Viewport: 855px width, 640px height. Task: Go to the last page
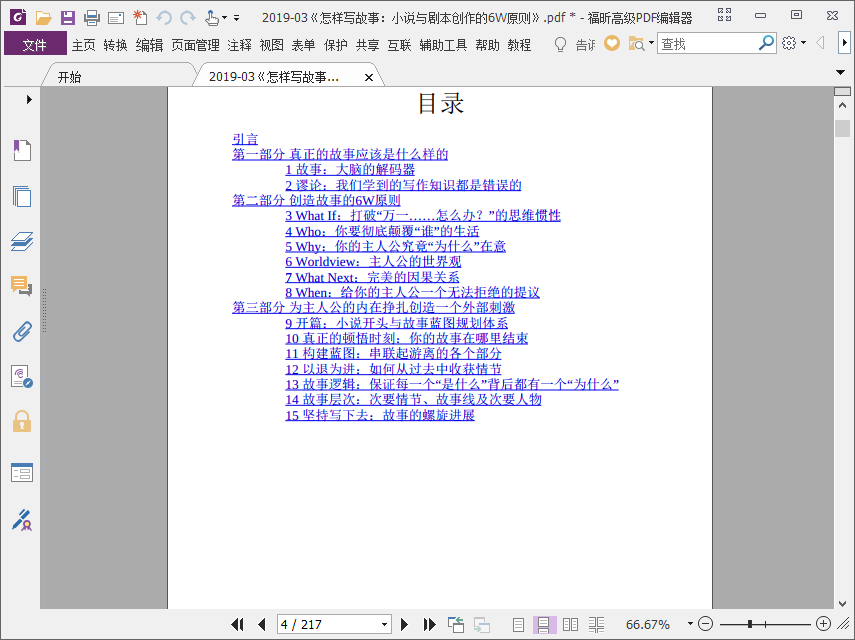(430, 624)
